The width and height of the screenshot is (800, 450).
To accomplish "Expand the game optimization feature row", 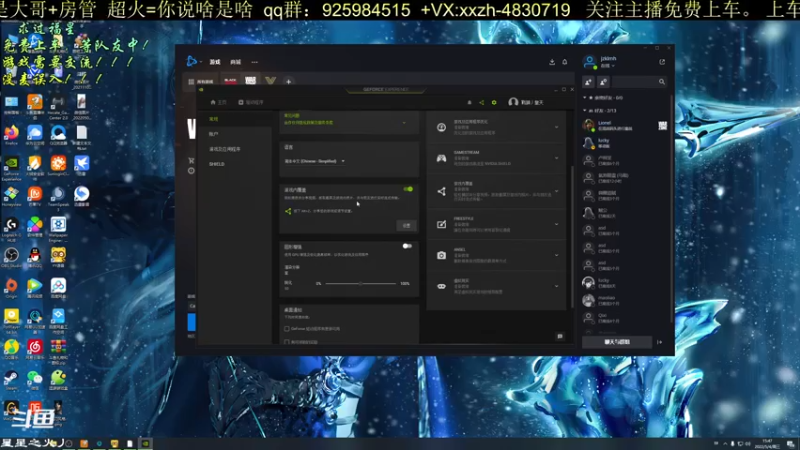I will click(x=557, y=127).
